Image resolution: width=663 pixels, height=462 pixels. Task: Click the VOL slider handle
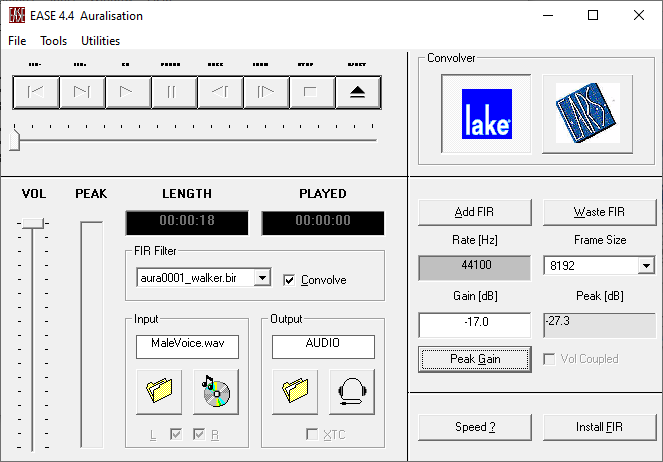pos(33,224)
